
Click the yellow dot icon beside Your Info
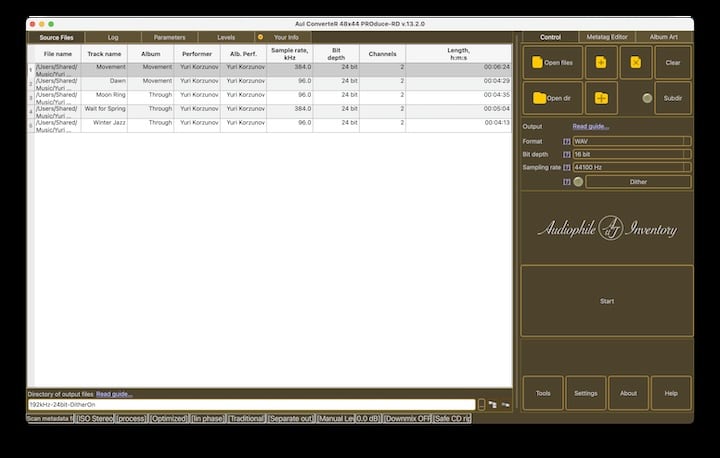[260, 37]
